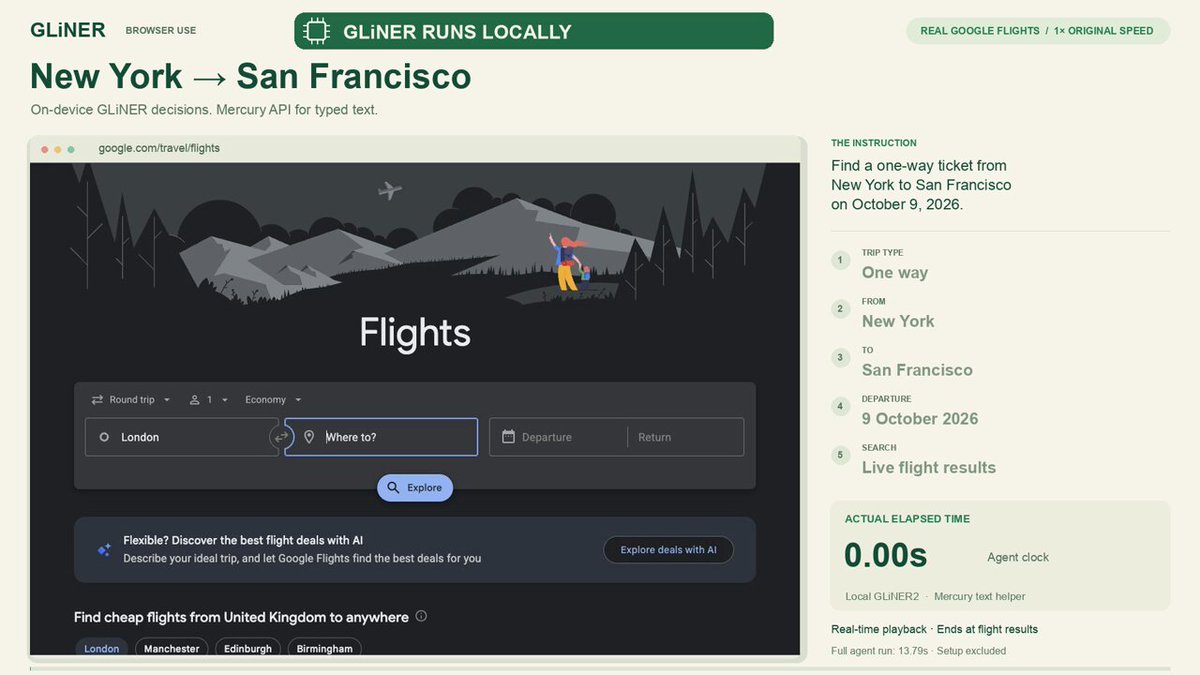
Task: Click the person icon for passenger count
Action: pos(195,400)
